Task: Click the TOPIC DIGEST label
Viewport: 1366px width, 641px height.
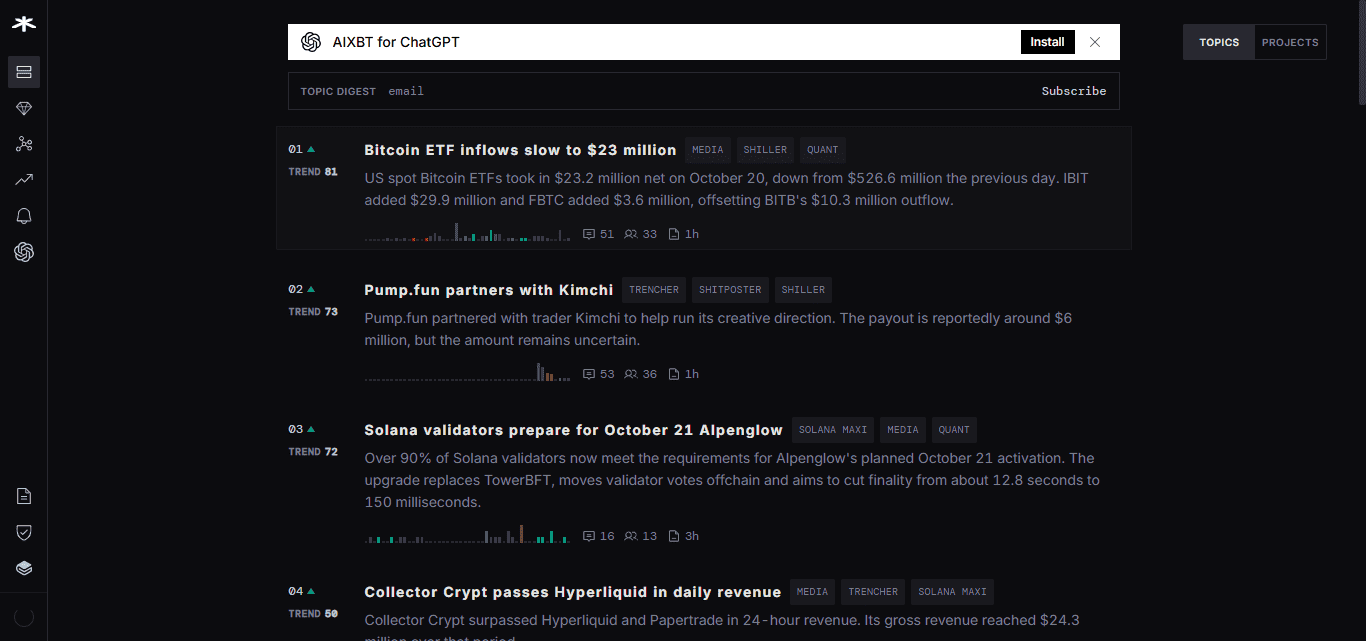Action: click(x=338, y=91)
